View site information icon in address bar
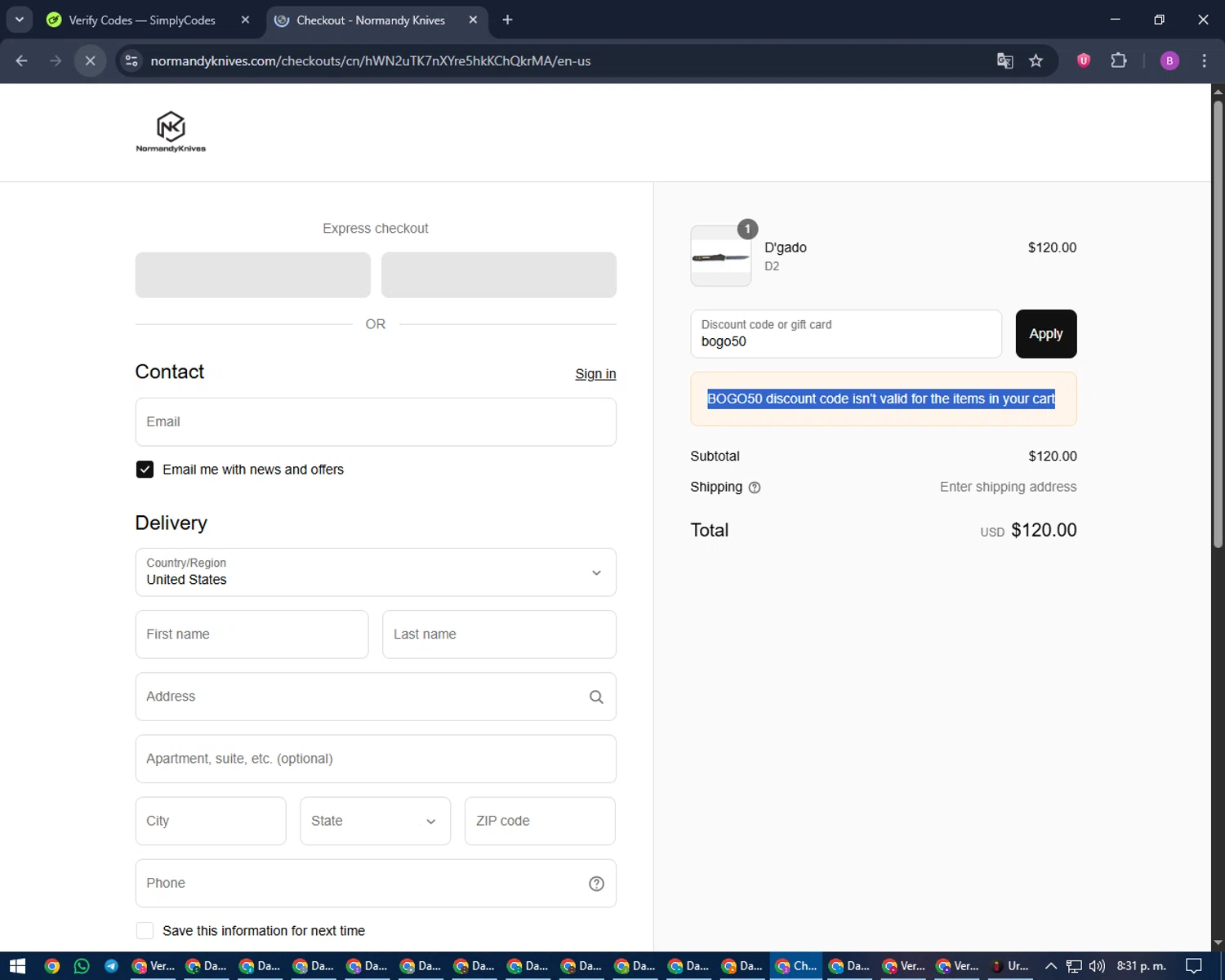The image size is (1225, 980). click(x=131, y=60)
